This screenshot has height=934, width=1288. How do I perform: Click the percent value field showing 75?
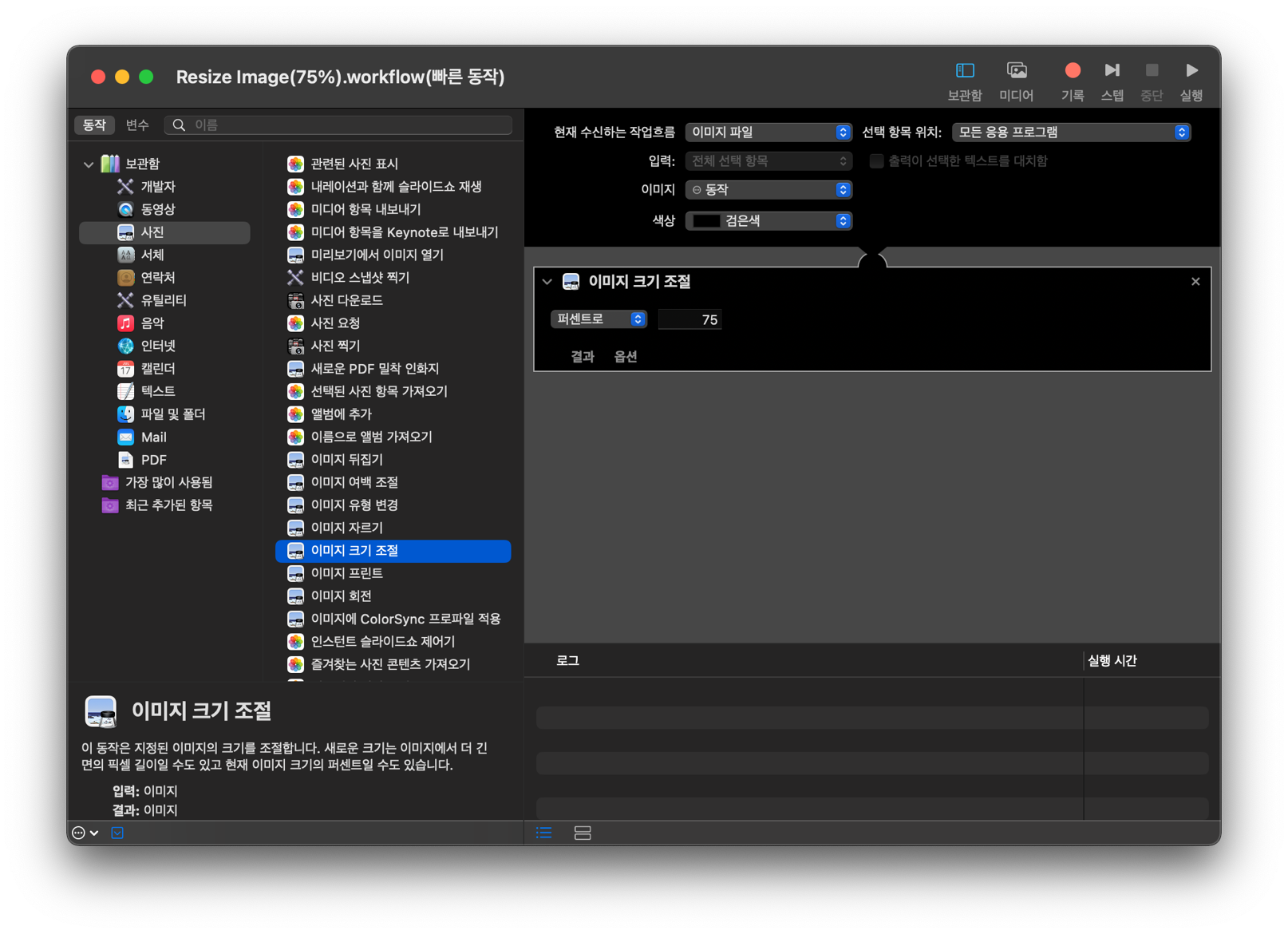tap(689, 319)
